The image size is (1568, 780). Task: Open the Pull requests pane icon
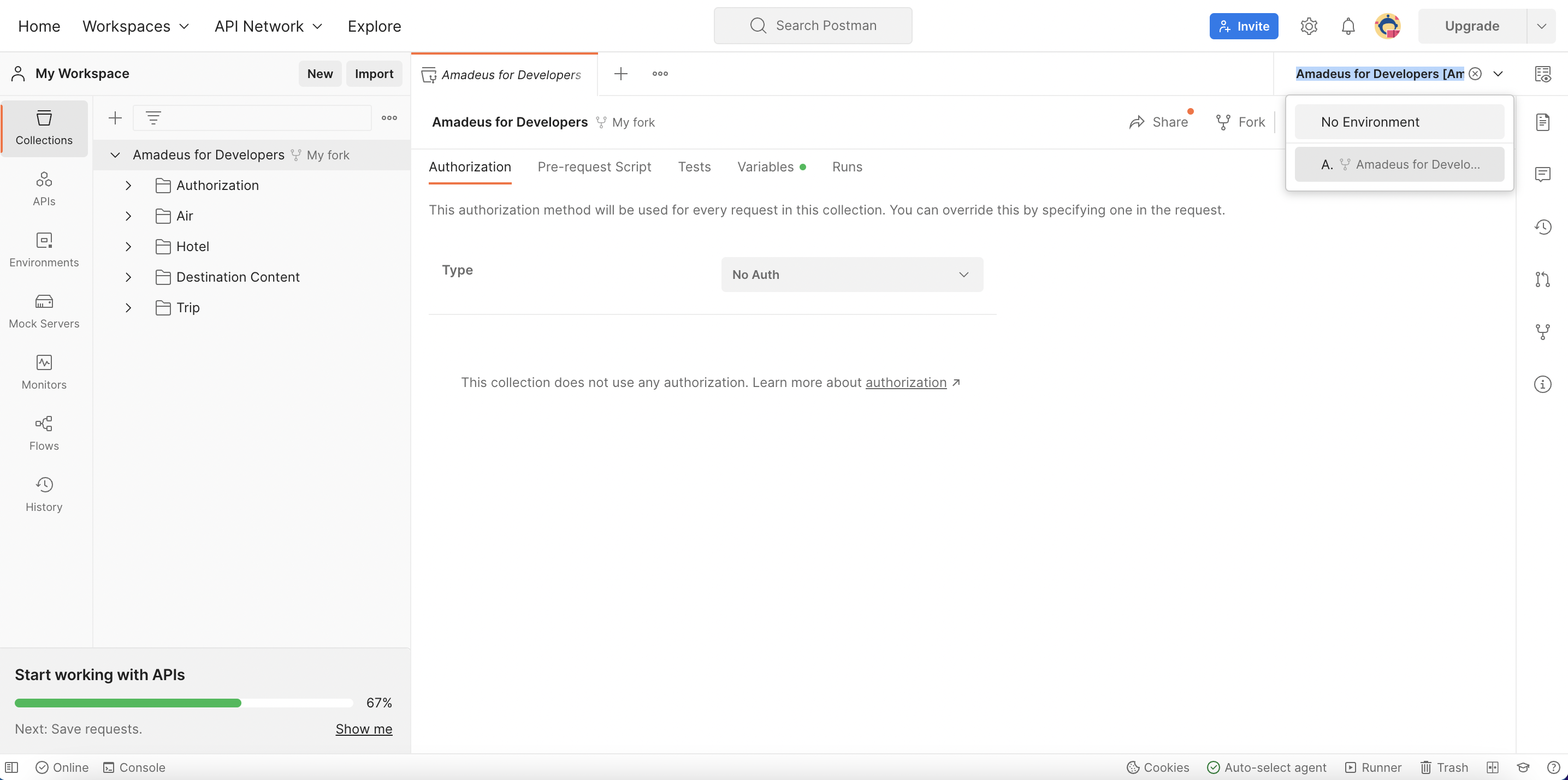coord(1543,279)
